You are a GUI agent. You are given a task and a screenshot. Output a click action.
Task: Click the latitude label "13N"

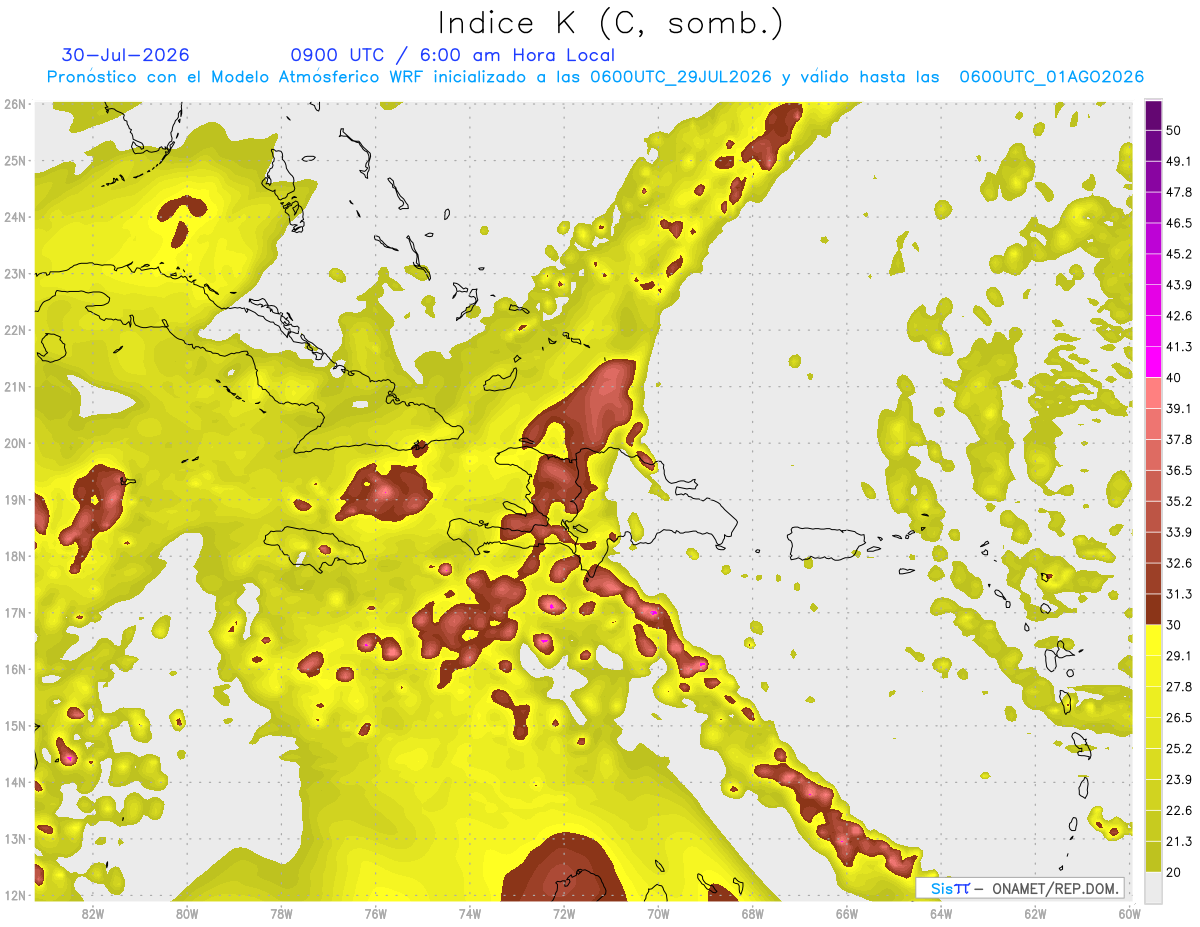[15, 839]
